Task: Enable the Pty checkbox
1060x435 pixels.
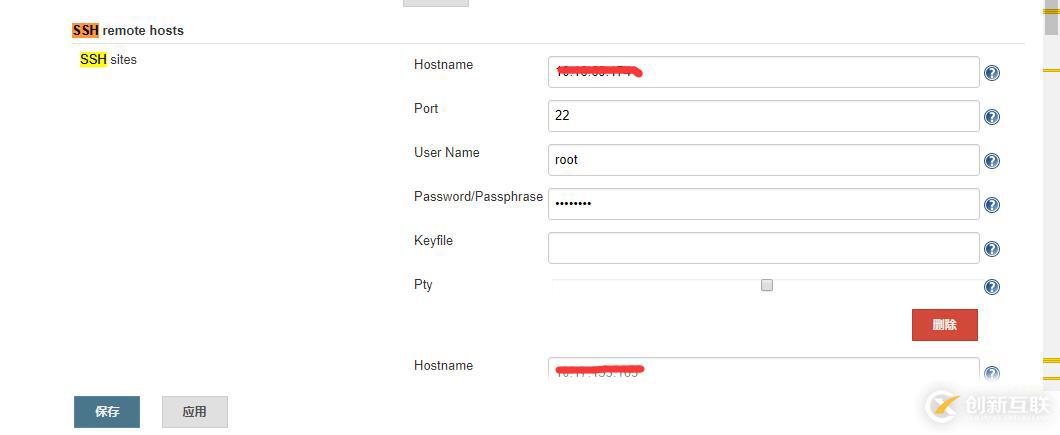Action: coord(767,285)
